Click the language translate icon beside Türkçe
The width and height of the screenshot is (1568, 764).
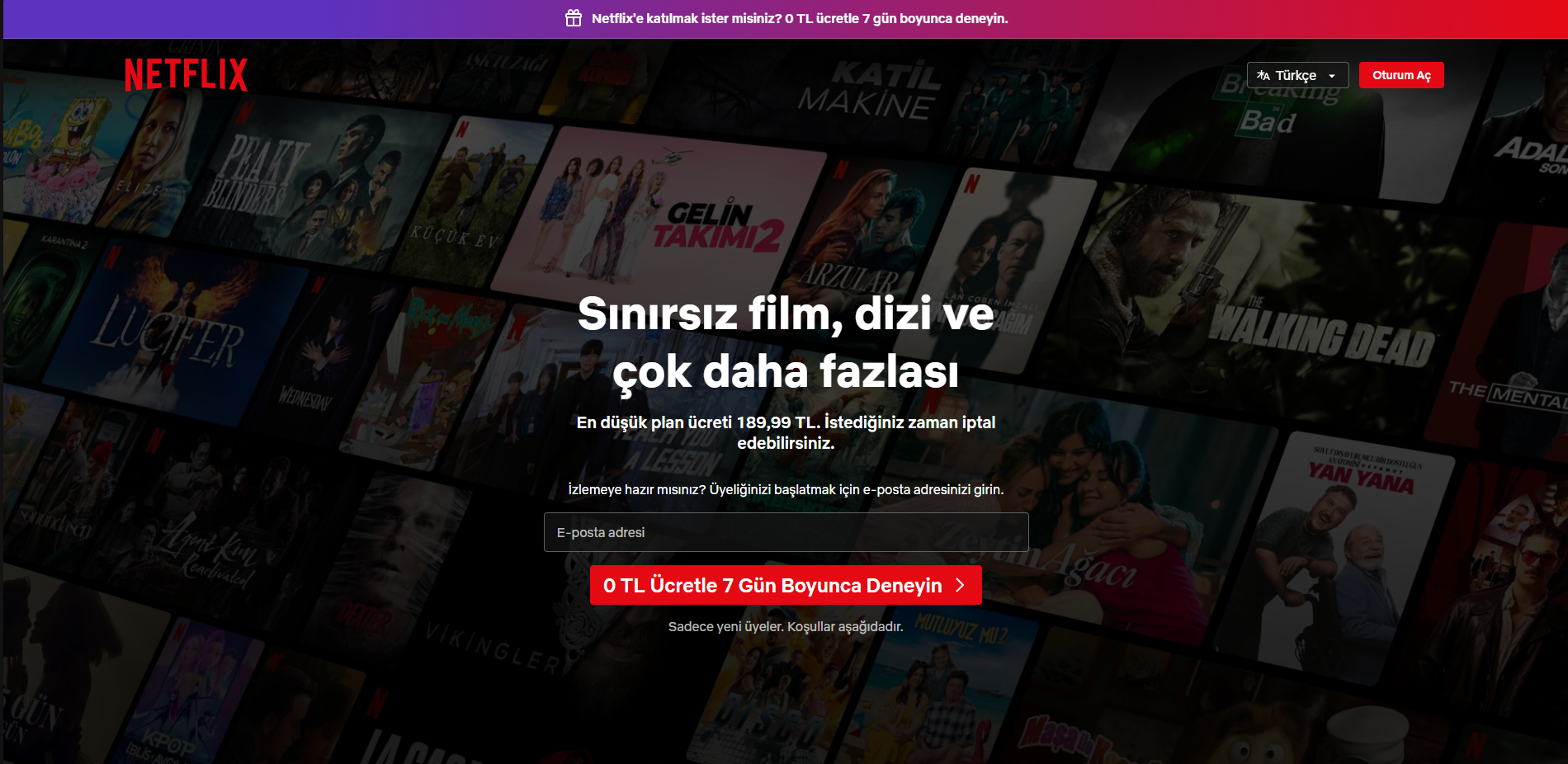pyautogui.click(x=1263, y=75)
